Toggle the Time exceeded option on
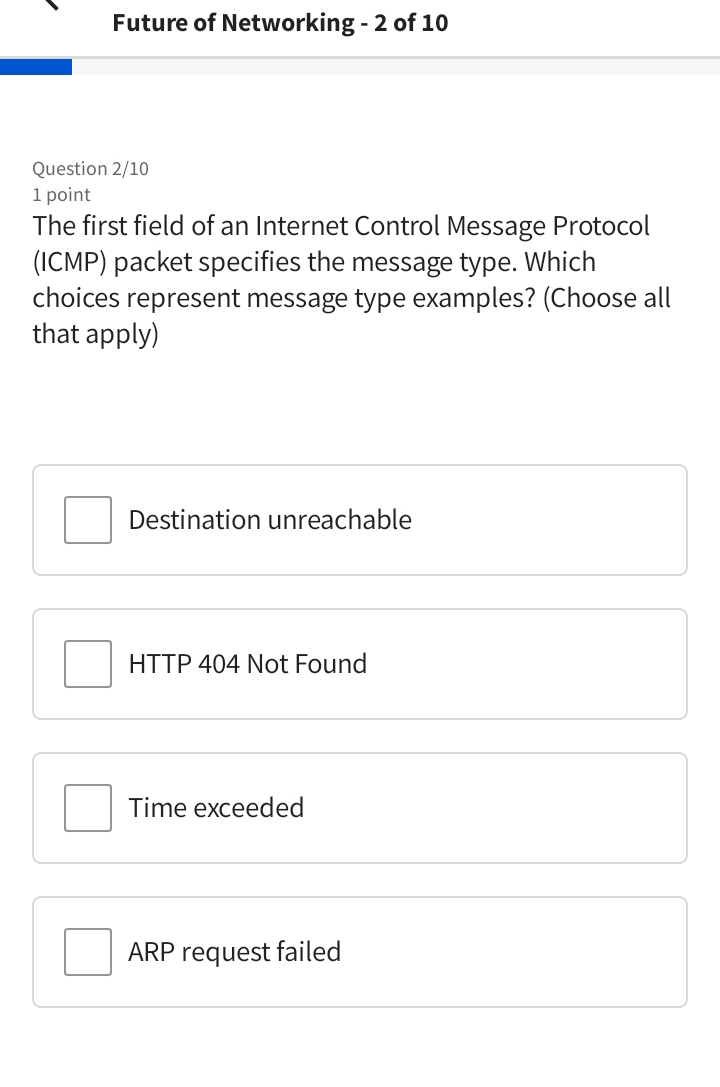The height and width of the screenshot is (1087, 720). [x=87, y=807]
